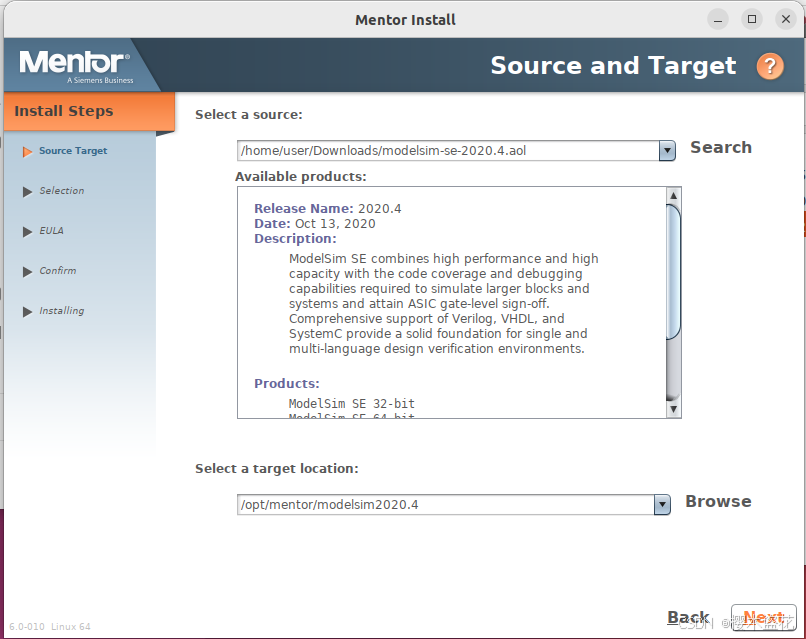Open the orange help question mark icon
The height and width of the screenshot is (639, 806).
point(770,66)
